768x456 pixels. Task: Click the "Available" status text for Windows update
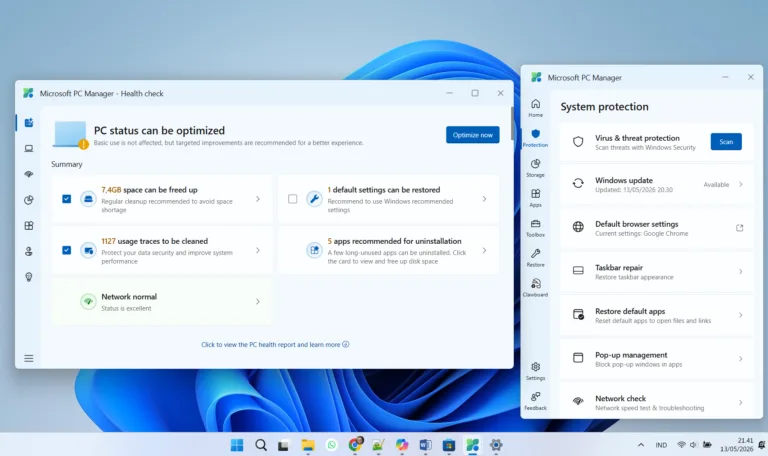tap(716, 185)
